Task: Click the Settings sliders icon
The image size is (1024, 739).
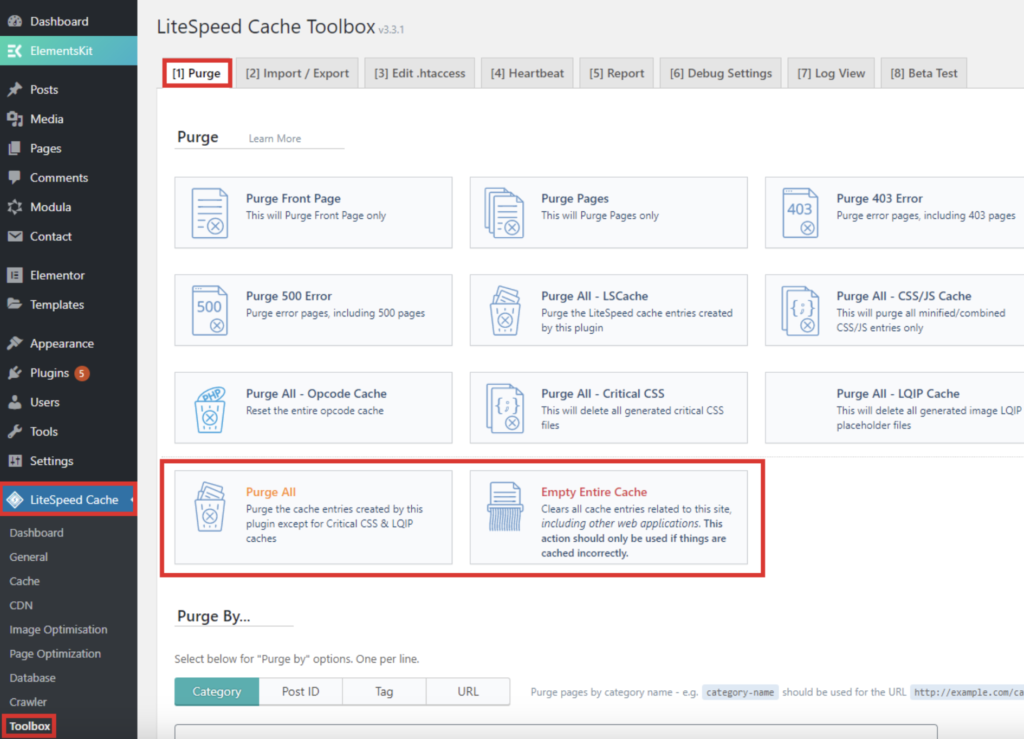Action: [14, 461]
